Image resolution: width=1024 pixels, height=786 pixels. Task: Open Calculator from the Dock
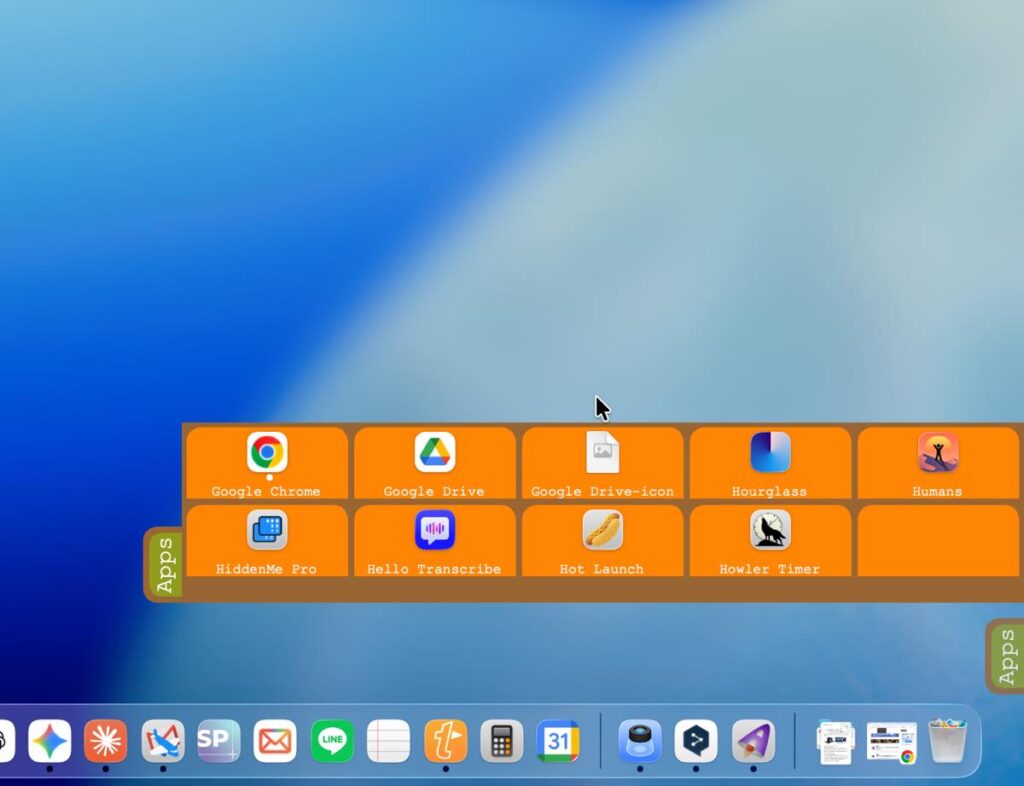point(502,741)
